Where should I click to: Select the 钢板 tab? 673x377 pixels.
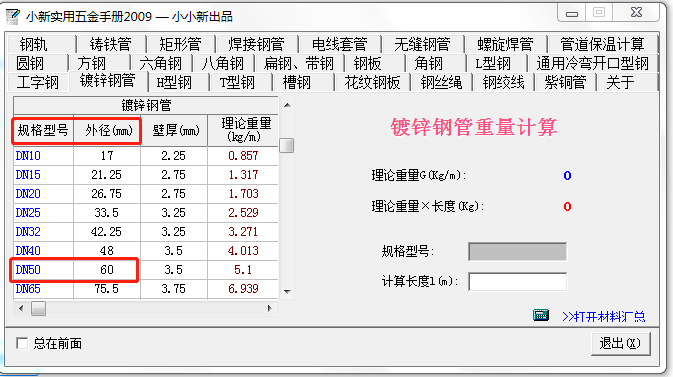pyautogui.click(x=375, y=64)
